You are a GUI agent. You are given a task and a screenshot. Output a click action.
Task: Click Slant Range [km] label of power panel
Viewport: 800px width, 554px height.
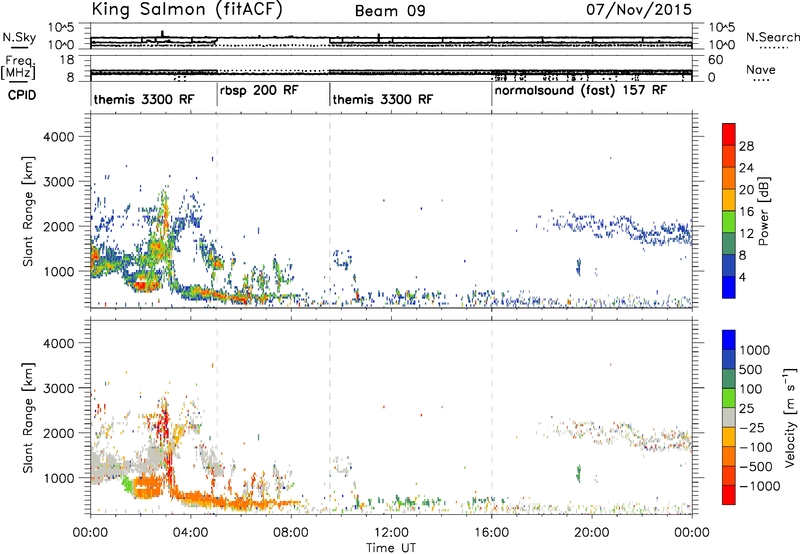28,211
